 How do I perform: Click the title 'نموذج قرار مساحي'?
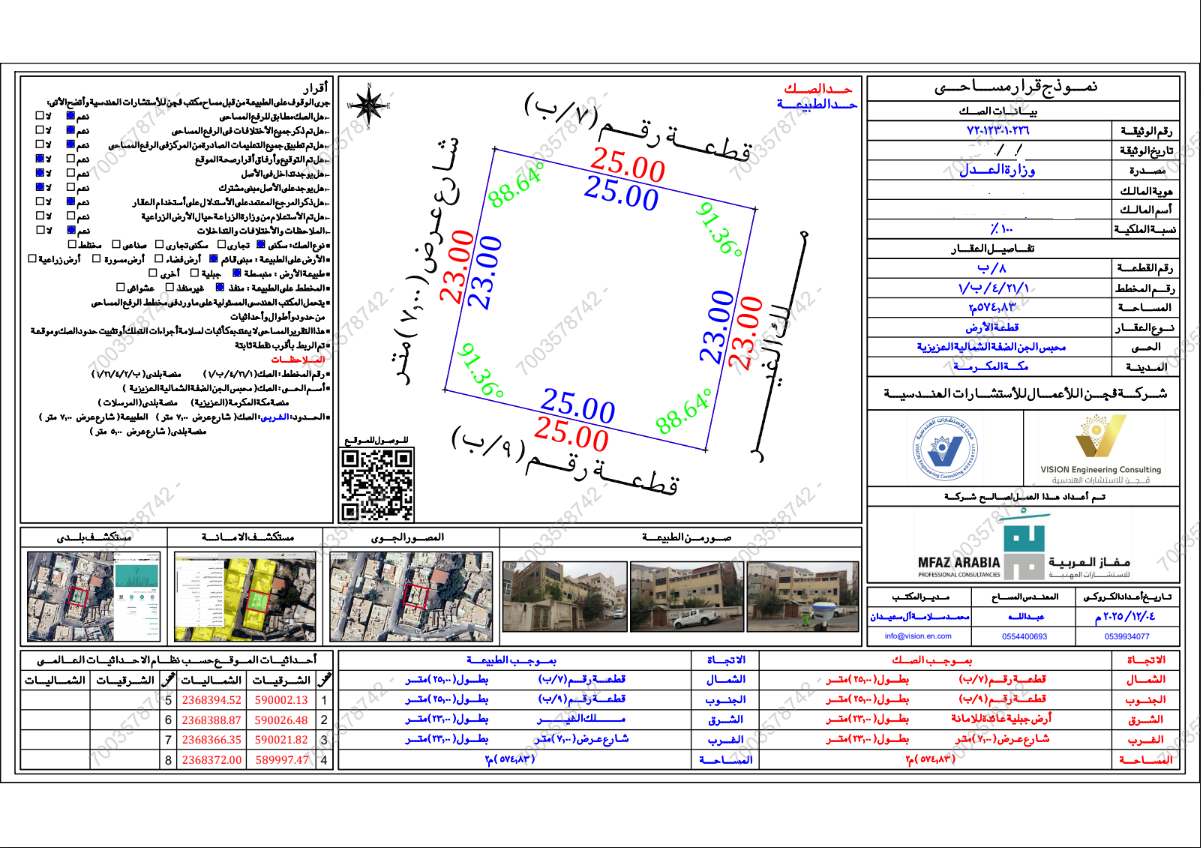coord(1014,87)
